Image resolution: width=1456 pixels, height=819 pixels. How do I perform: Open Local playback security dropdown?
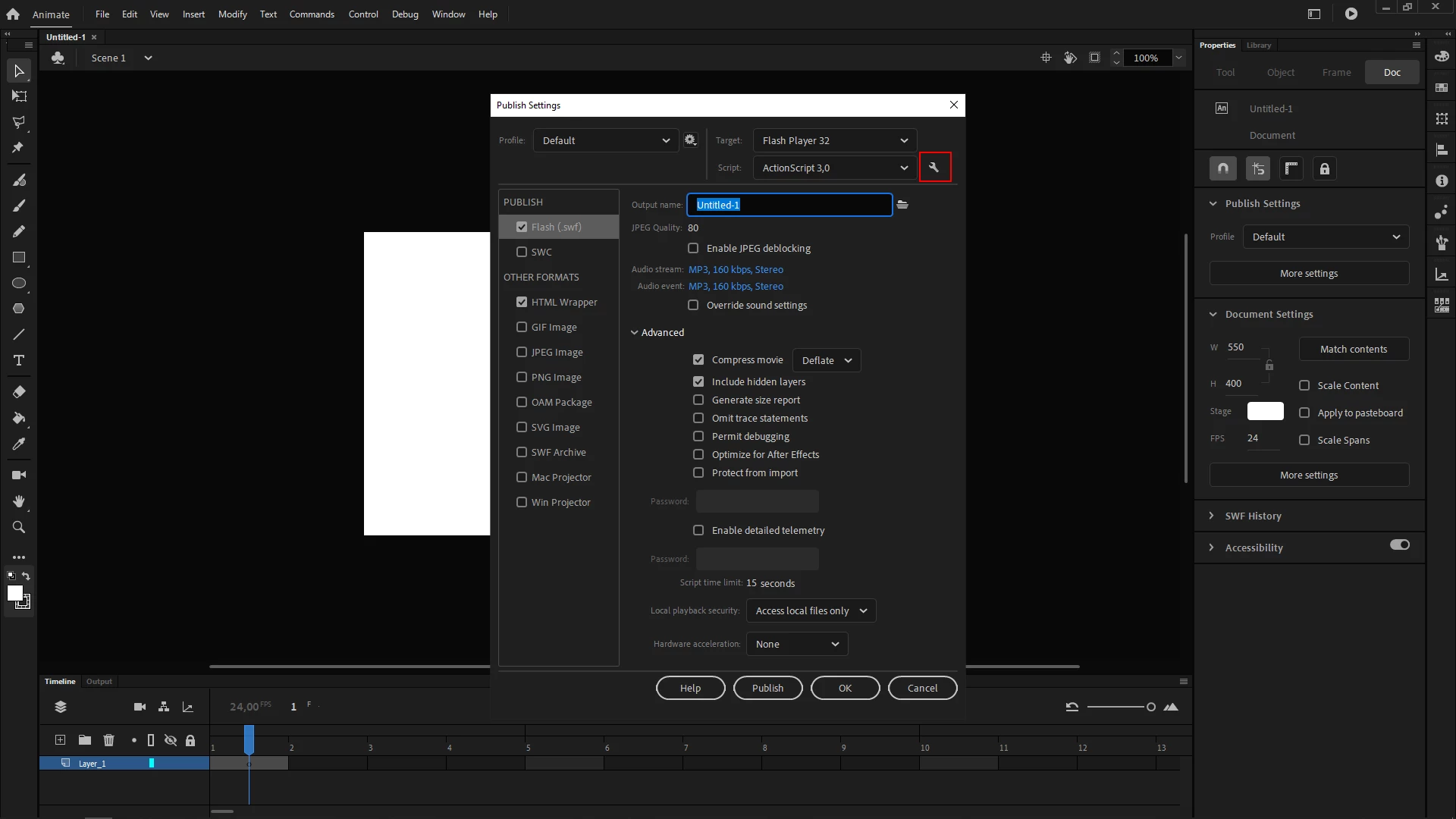click(811, 610)
